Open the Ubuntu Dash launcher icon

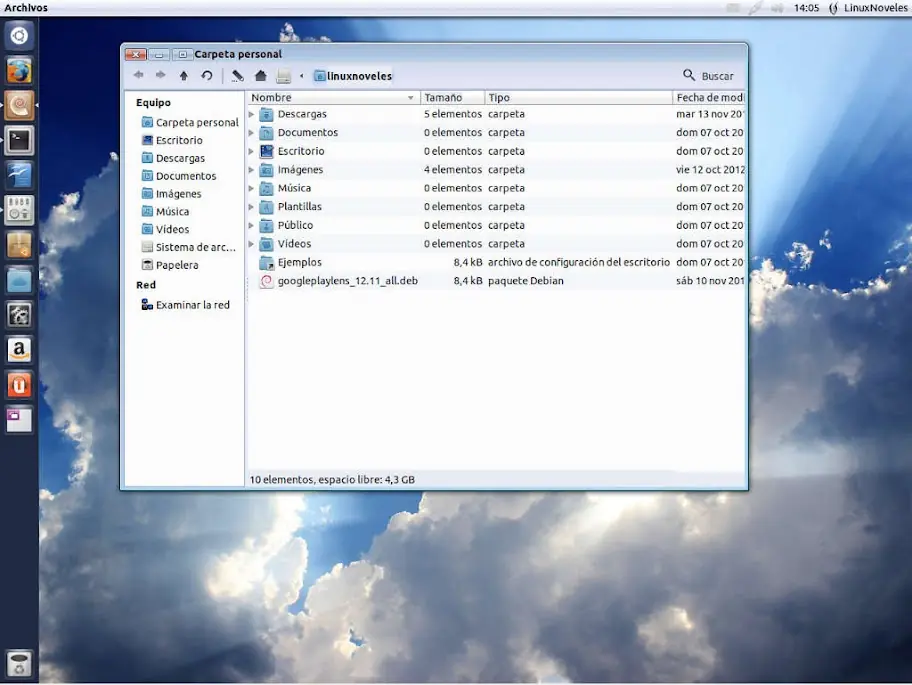click(x=19, y=36)
